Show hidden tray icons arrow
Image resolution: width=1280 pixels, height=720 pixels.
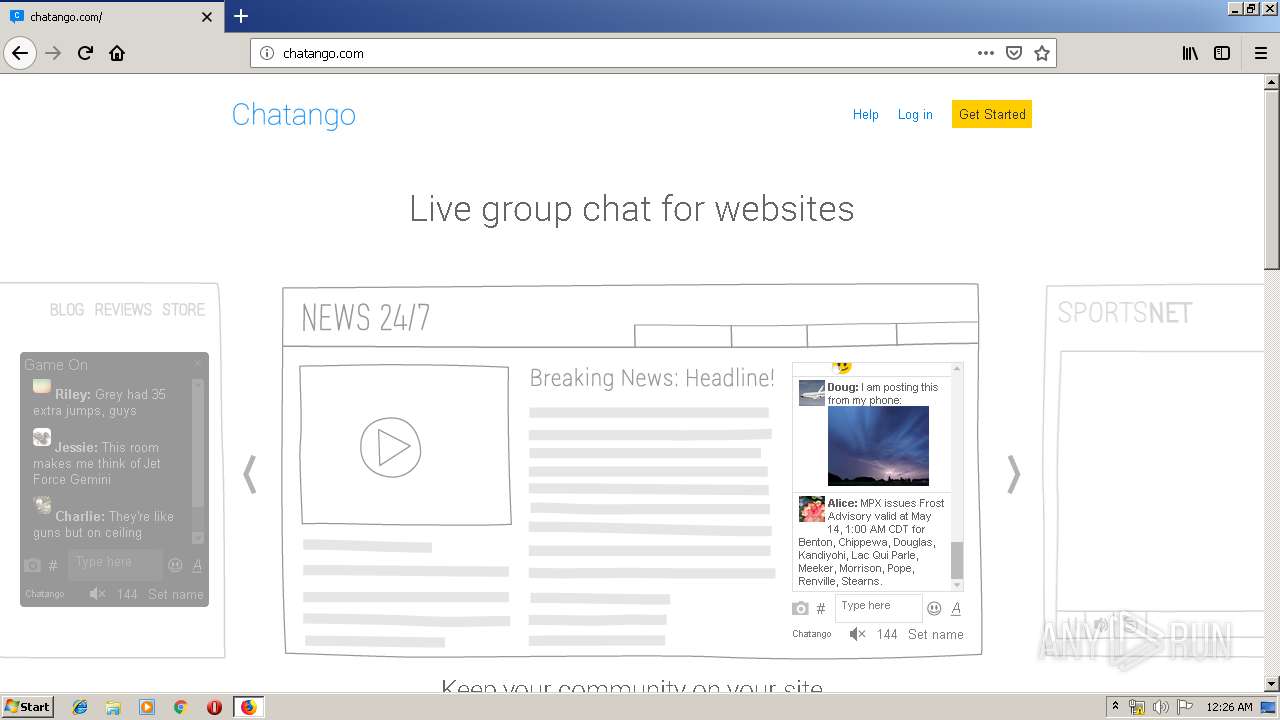pos(1115,707)
